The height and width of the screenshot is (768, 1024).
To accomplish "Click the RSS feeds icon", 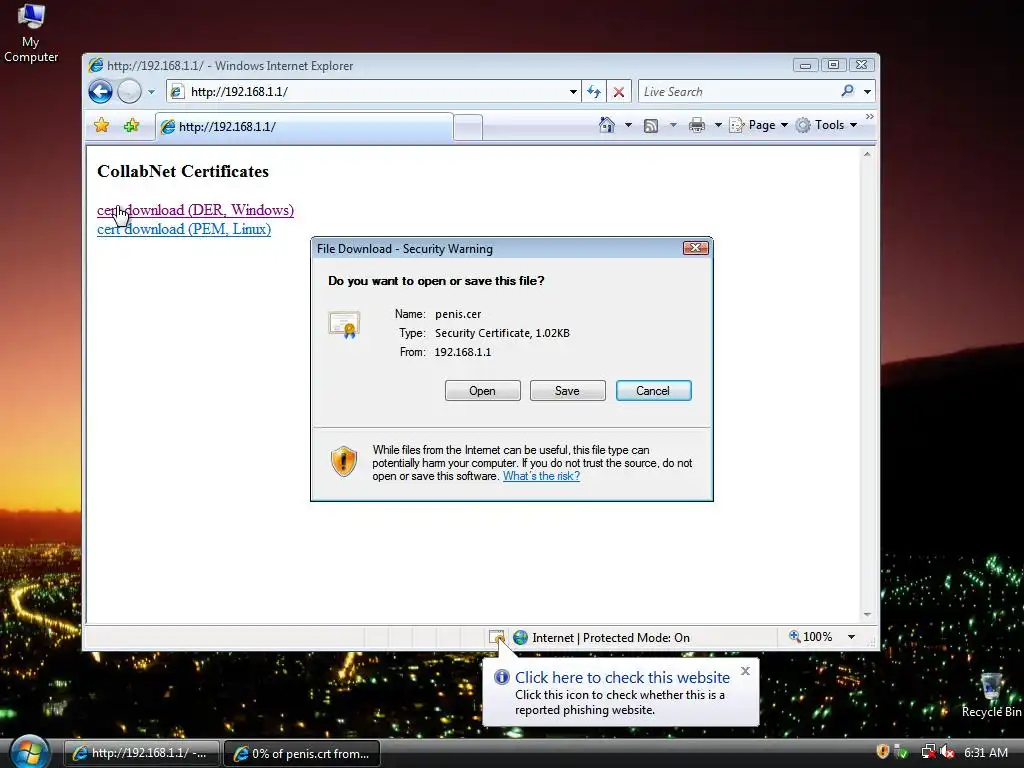I will 651,125.
